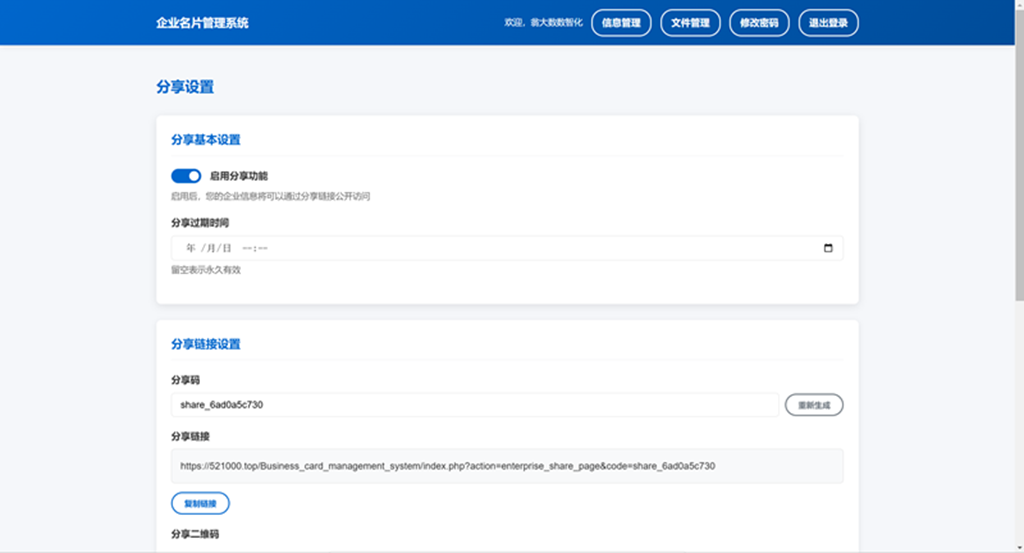The image size is (1024, 553).
Task: Open the 信息管理 page
Action: pos(621,23)
